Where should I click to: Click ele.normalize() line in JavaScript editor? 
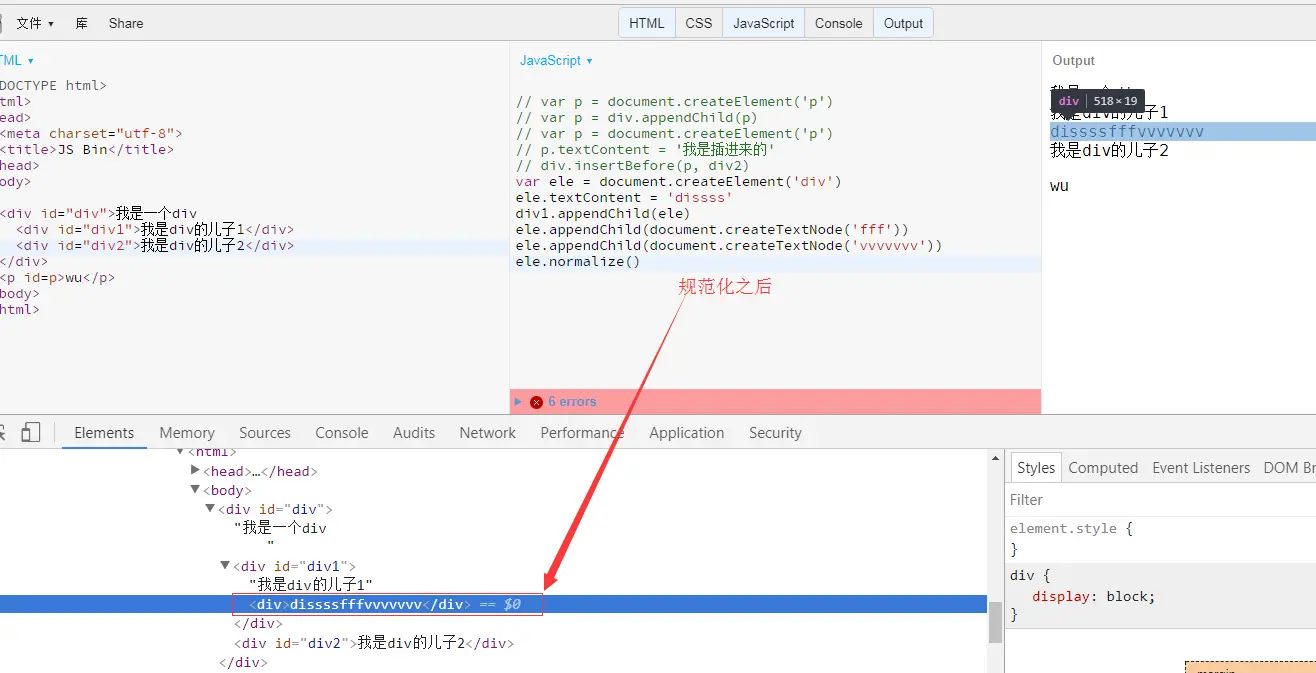(x=577, y=262)
